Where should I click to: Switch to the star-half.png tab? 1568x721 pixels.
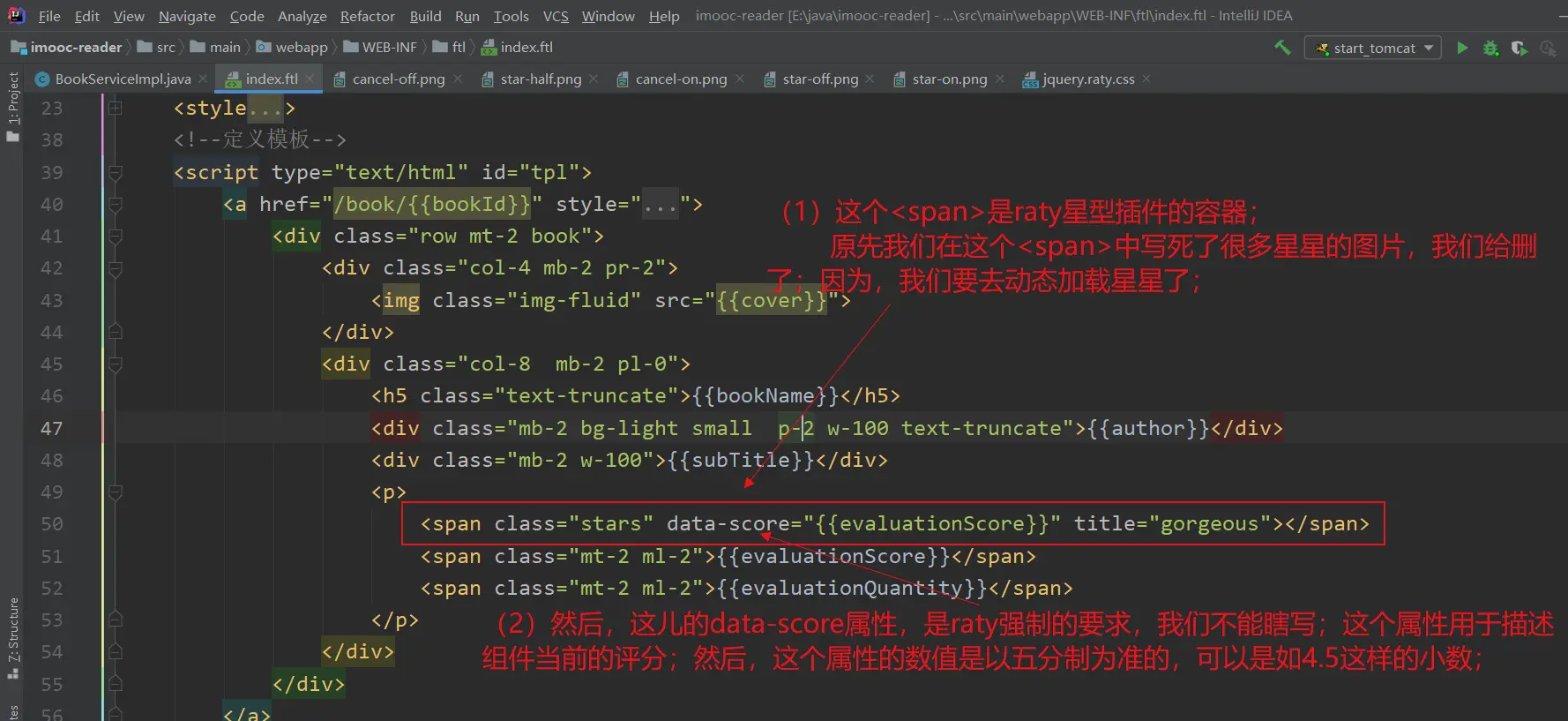tap(541, 79)
